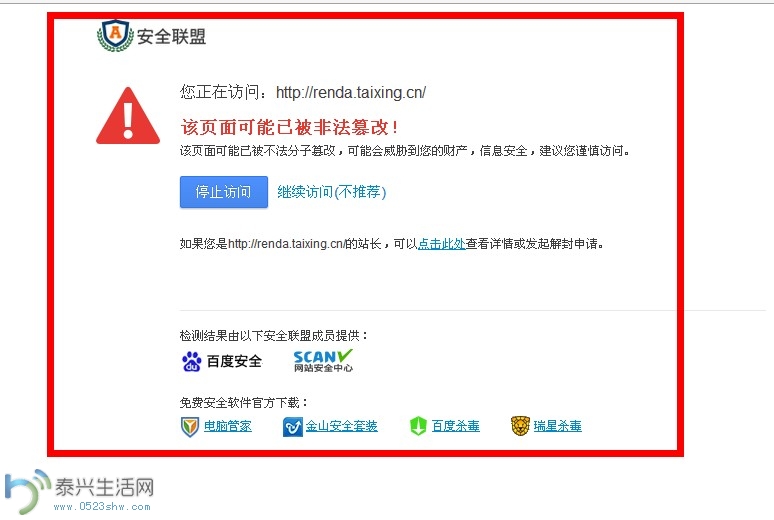Screen dimensions: 774x520
Task: Open the 电脑管家 download link
Action: (x=228, y=426)
